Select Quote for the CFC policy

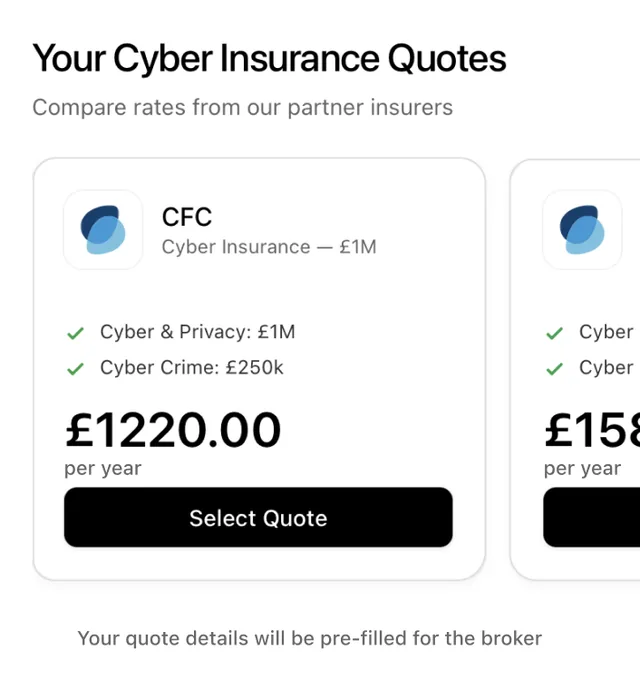(x=258, y=517)
